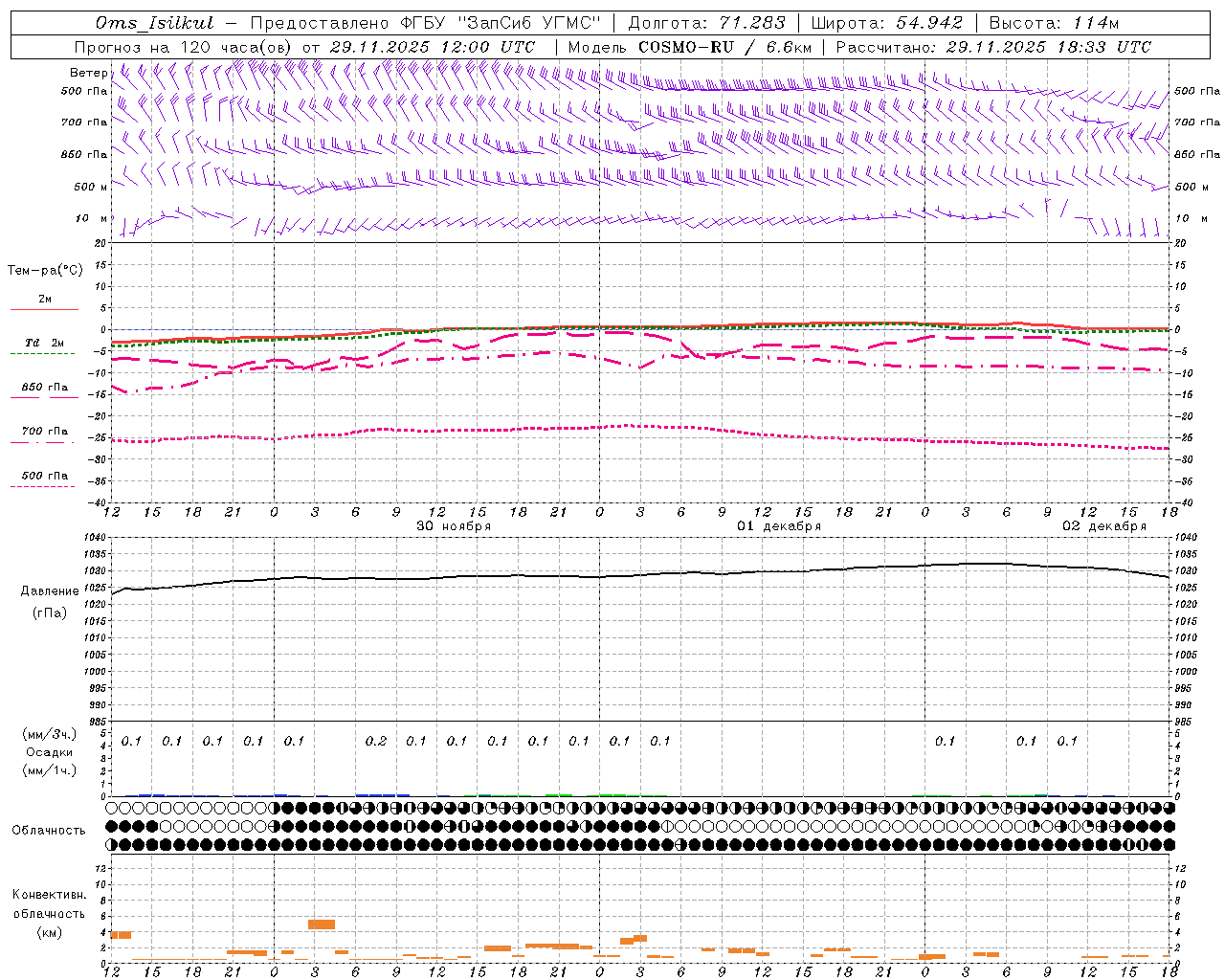Click the Тем-ра(°C) temperature panel label
The height and width of the screenshot is (980, 1225).
(45, 271)
